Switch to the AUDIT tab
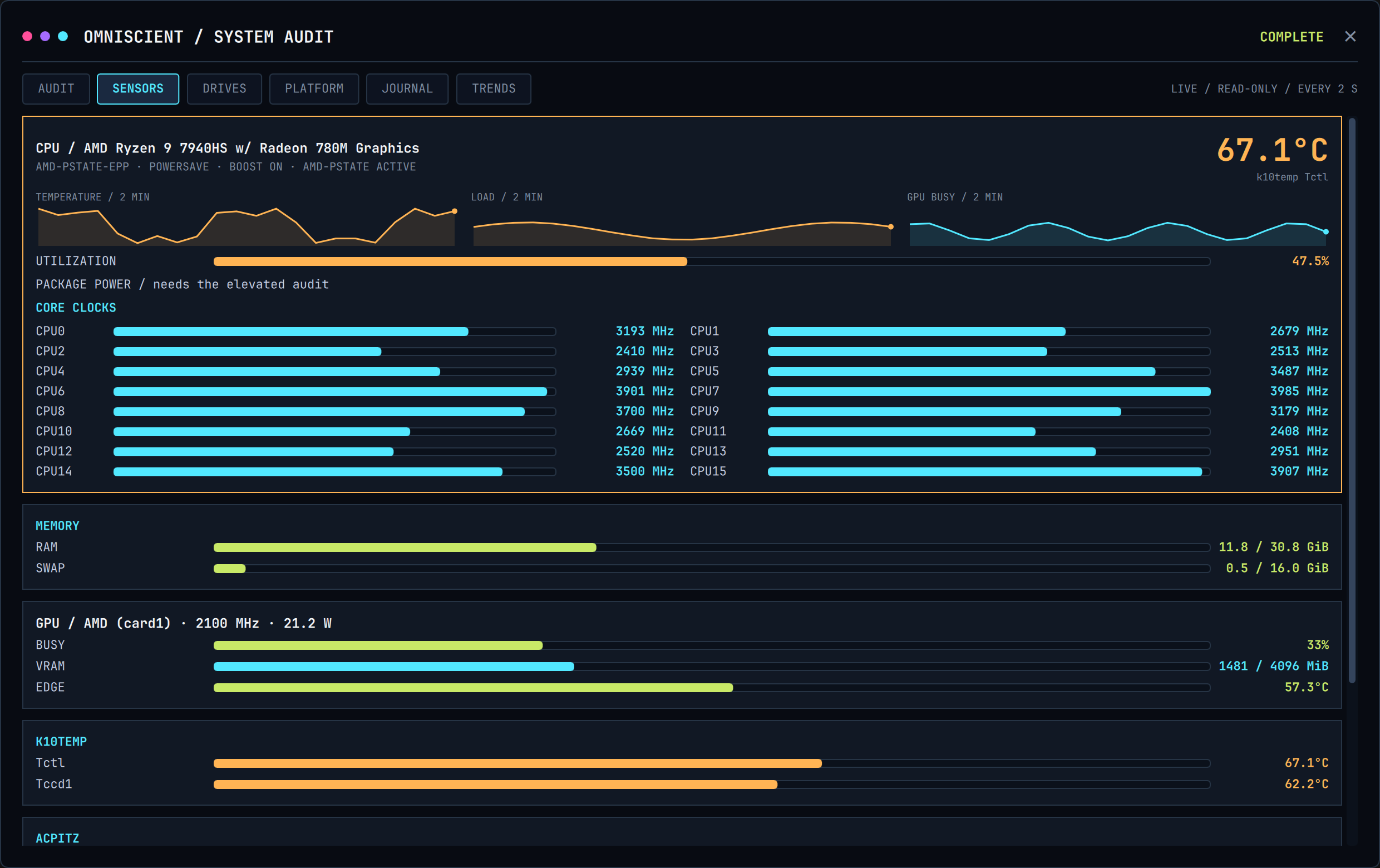 click(56, 89)
